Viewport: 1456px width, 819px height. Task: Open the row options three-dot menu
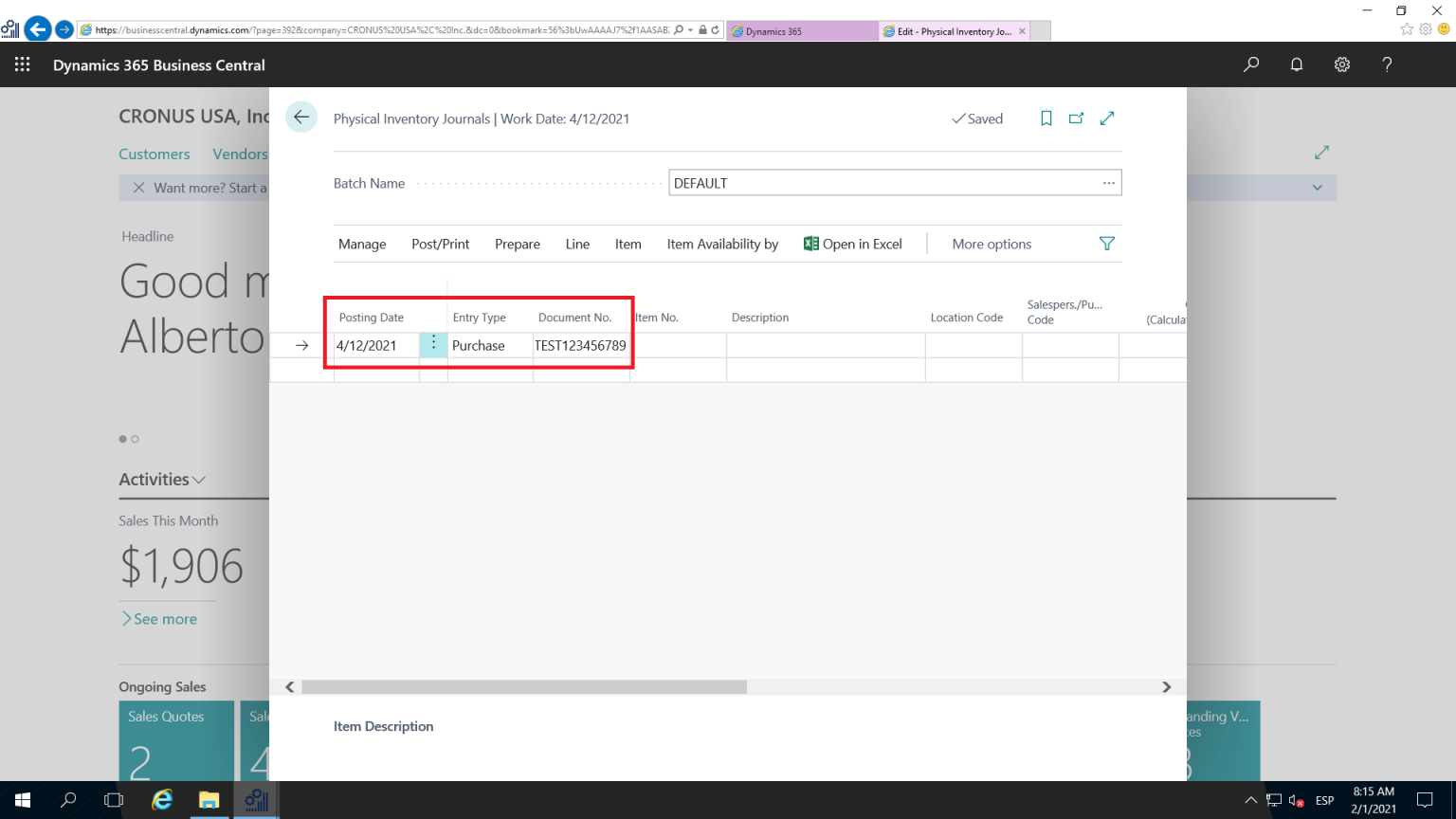click(x=433, y=345)
